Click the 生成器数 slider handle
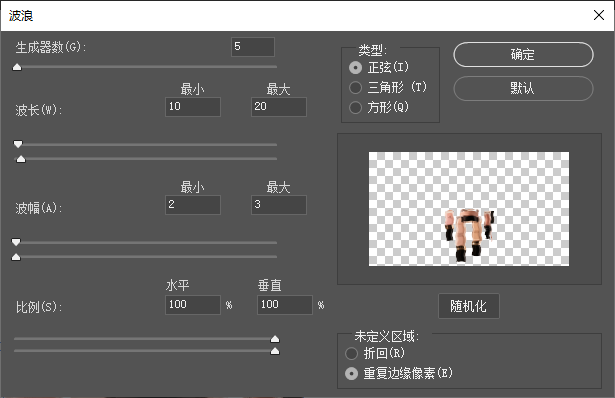 click(x=17, y=67)
